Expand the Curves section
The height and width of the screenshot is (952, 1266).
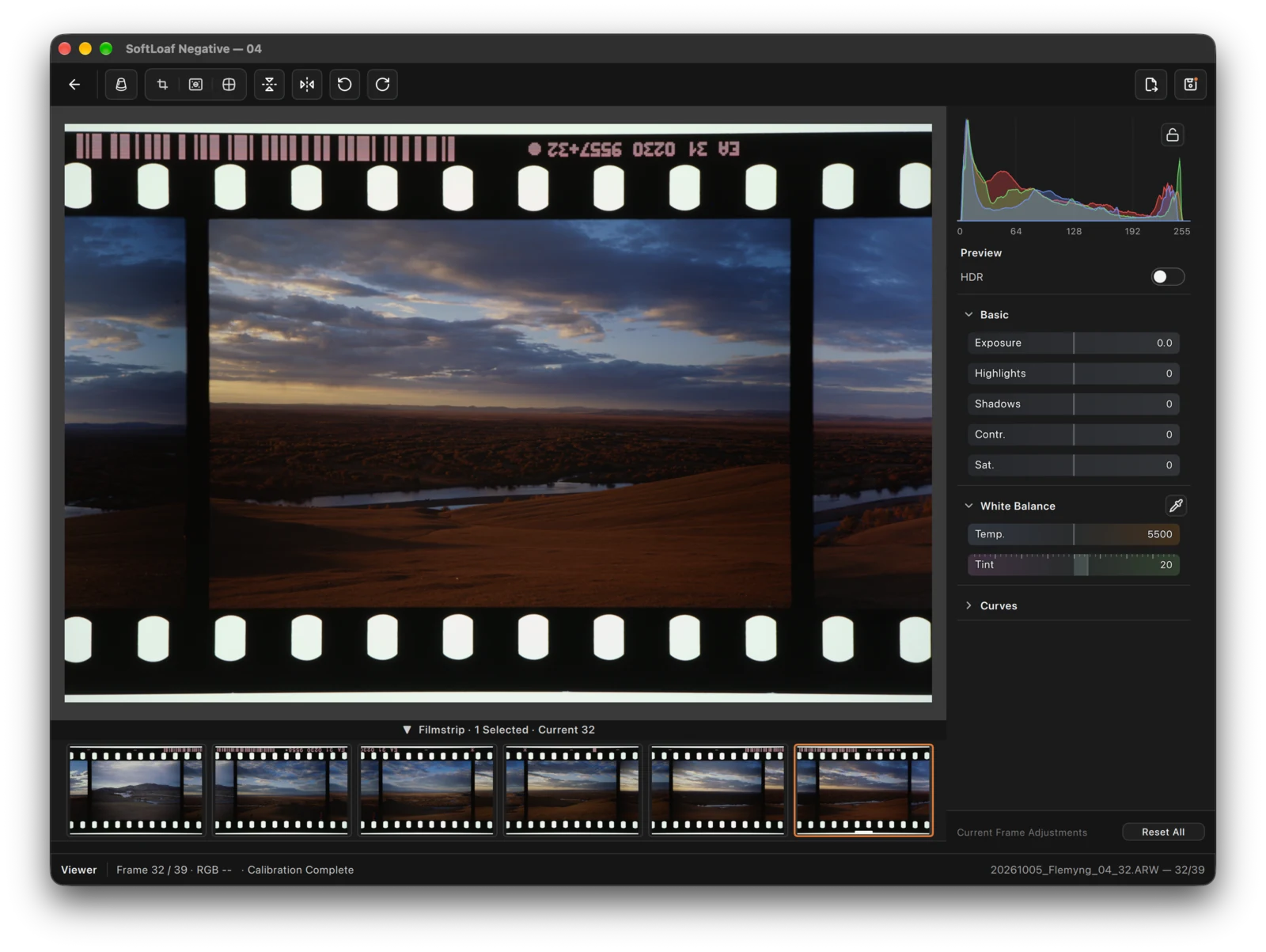pos(968,606)
